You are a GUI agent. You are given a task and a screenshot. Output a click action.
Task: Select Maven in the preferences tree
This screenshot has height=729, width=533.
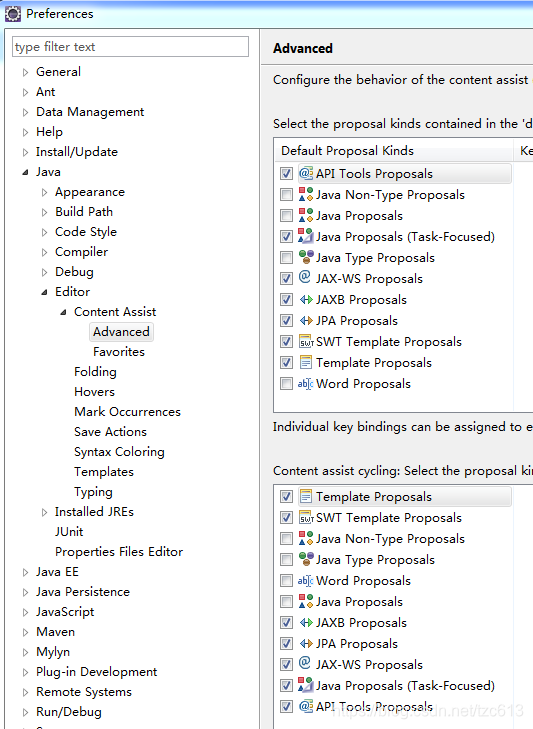(x=55, y=632)
